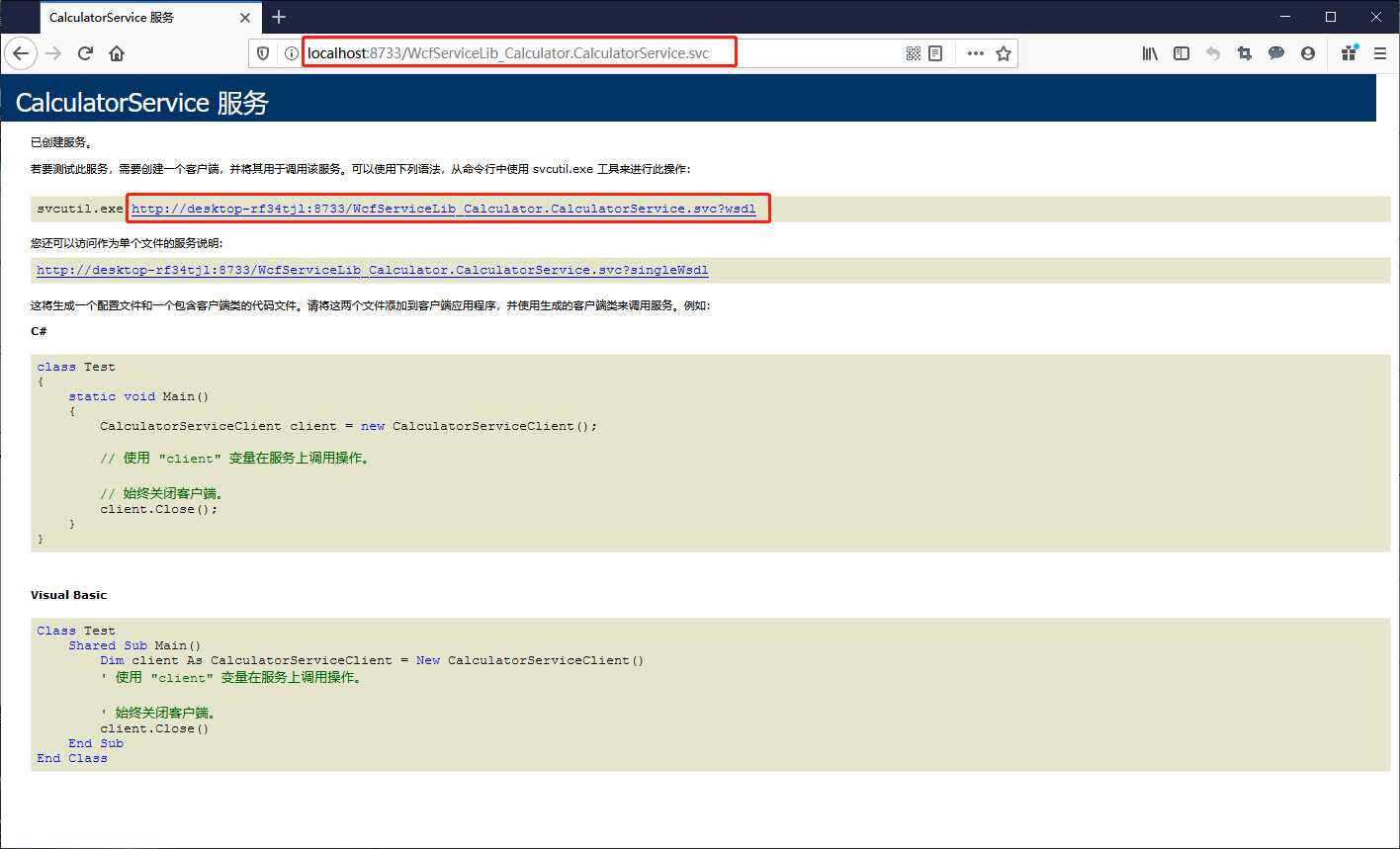Open the ?singleWsdl service link

pos(373,270)
